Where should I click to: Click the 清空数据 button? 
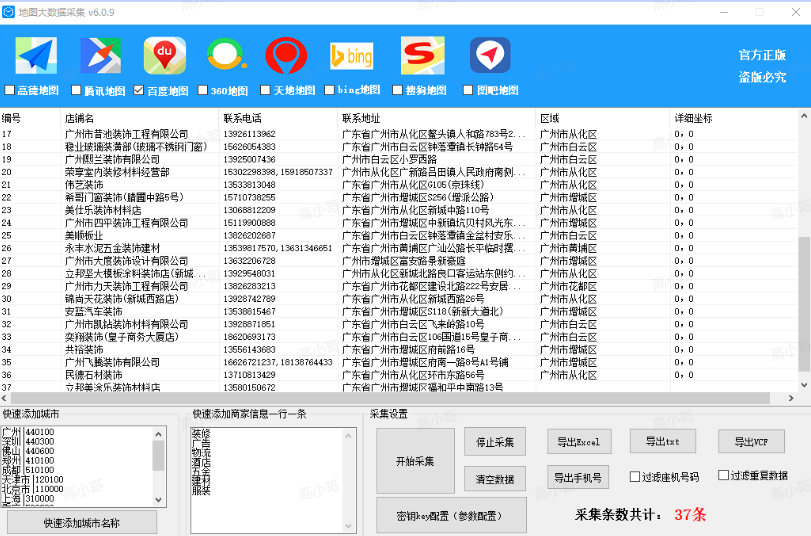pyautogui.click(x=495, y=479)
